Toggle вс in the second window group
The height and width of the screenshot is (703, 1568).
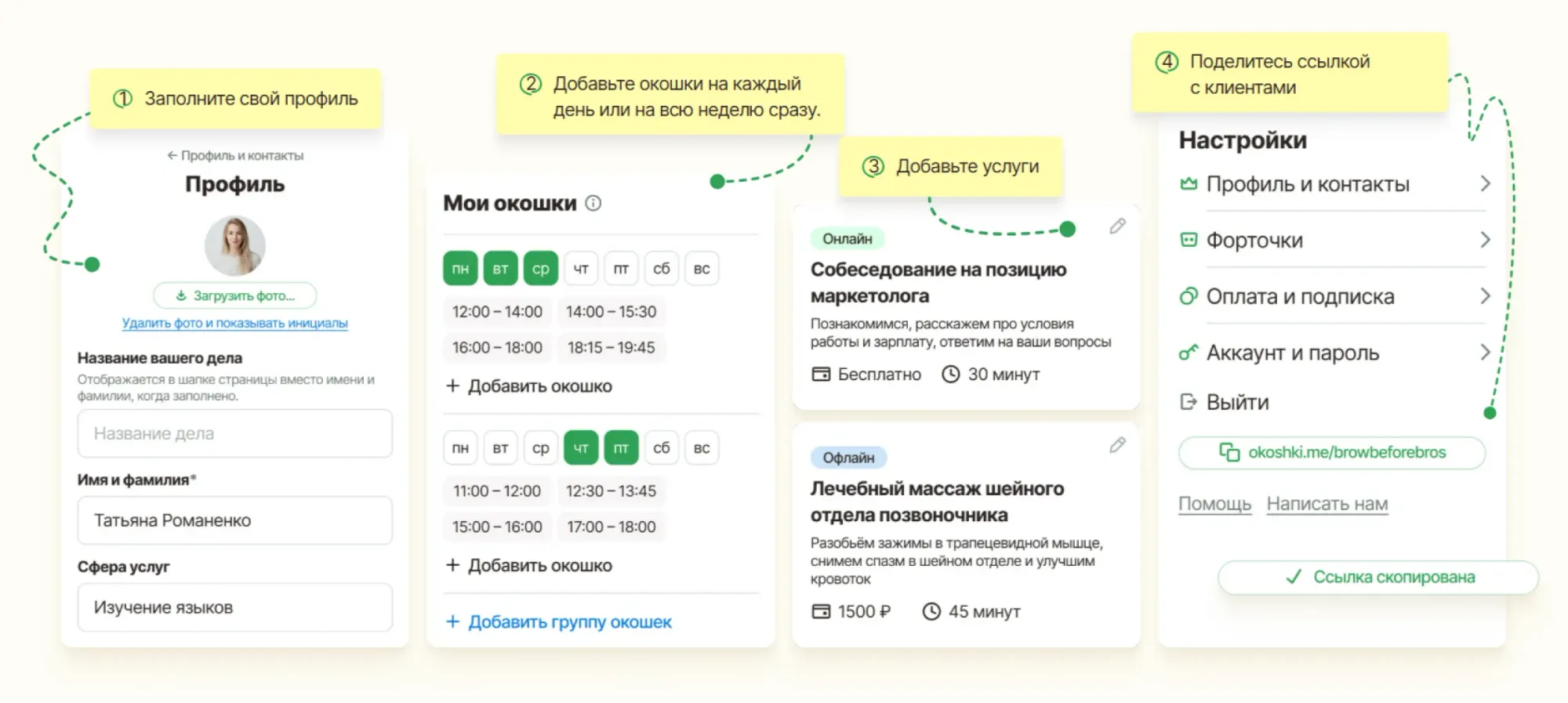click(702, 448)
